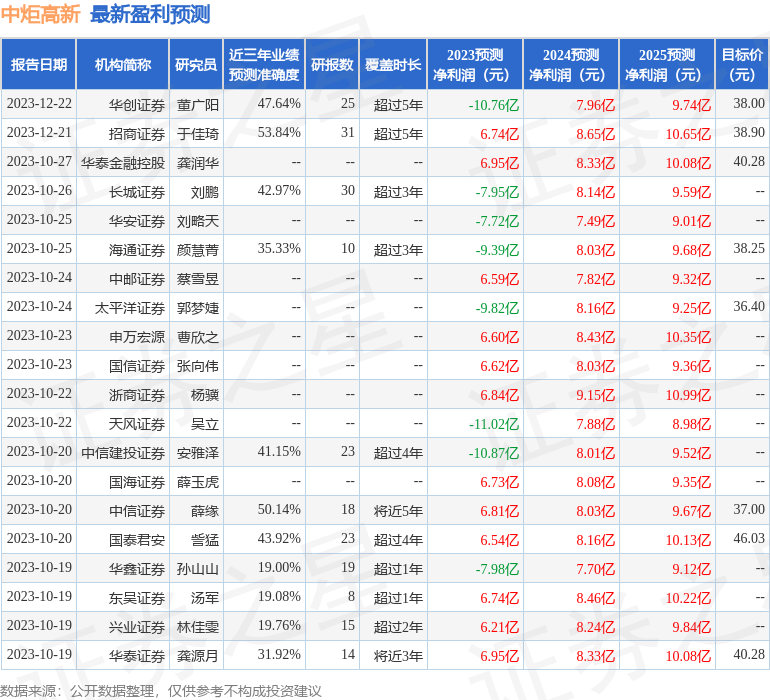Click the 最新盈利预测 heading
Image resolution: width=770 pixels, height=700 pixels.
click(x=150, y=14)
